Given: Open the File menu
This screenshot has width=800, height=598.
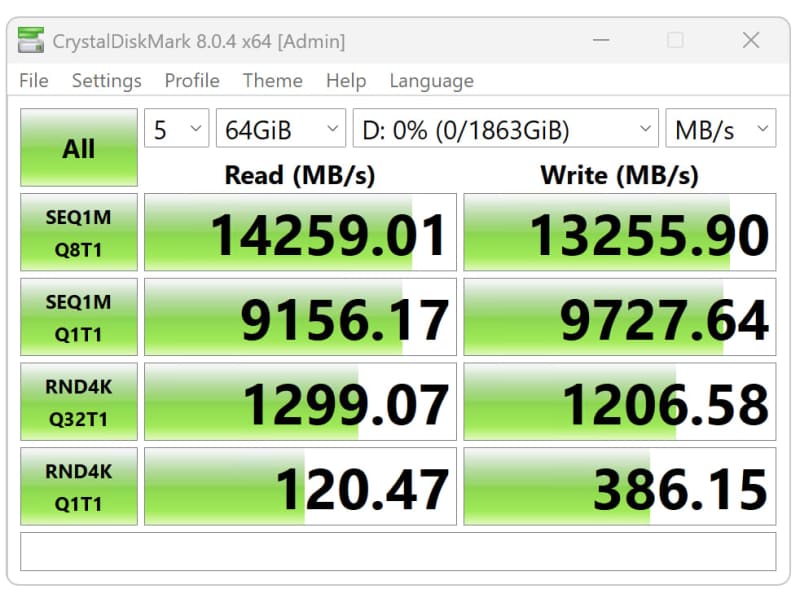Looking at the screenshot, I should [x=33, y=81].
